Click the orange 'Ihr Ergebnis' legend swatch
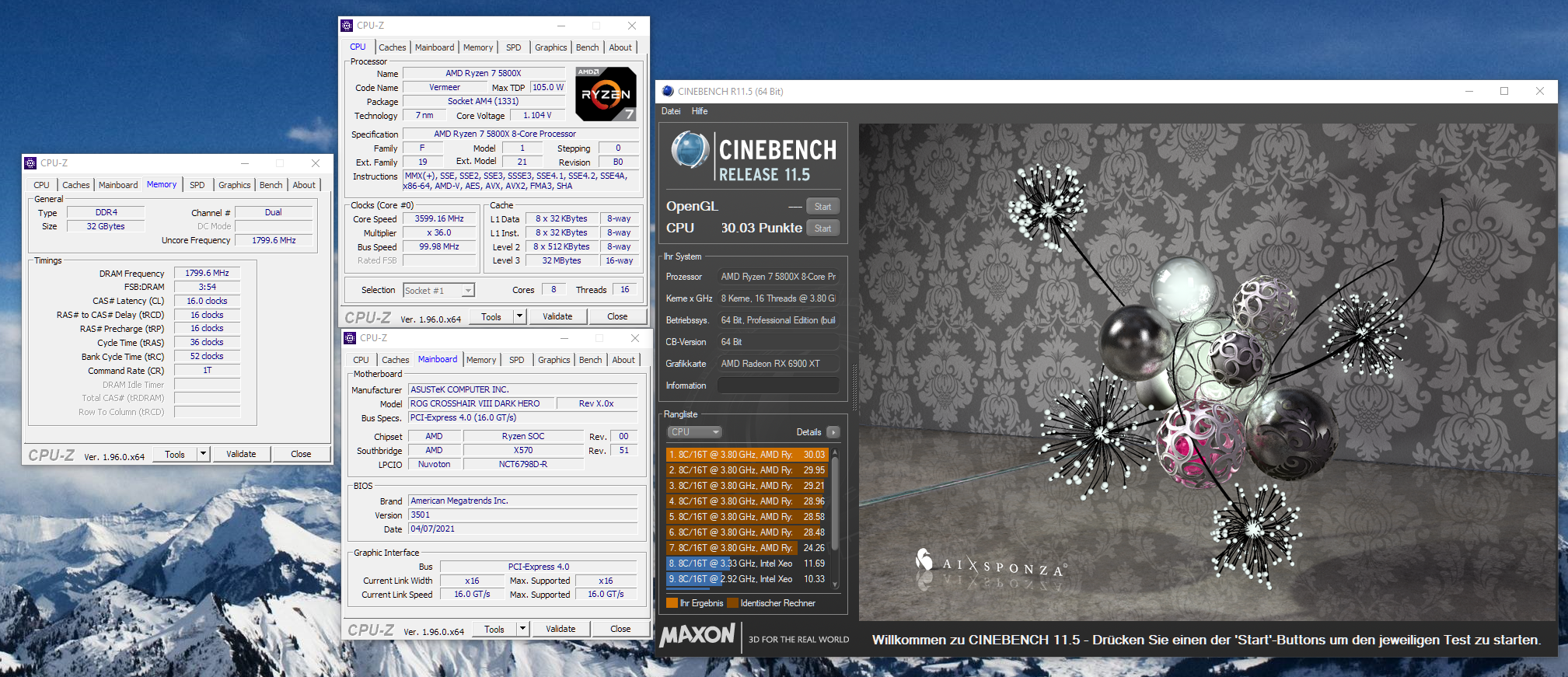 coord(672,603)
